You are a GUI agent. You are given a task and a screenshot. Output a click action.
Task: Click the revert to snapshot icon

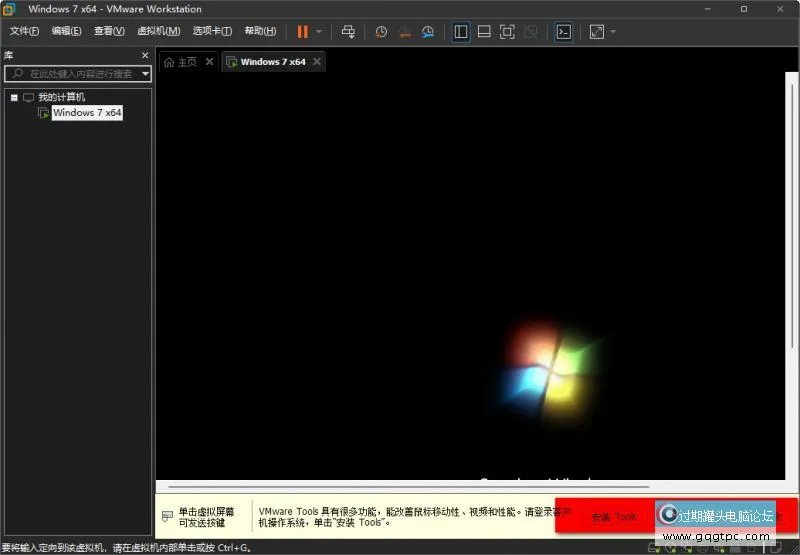[x=405, y=32]
